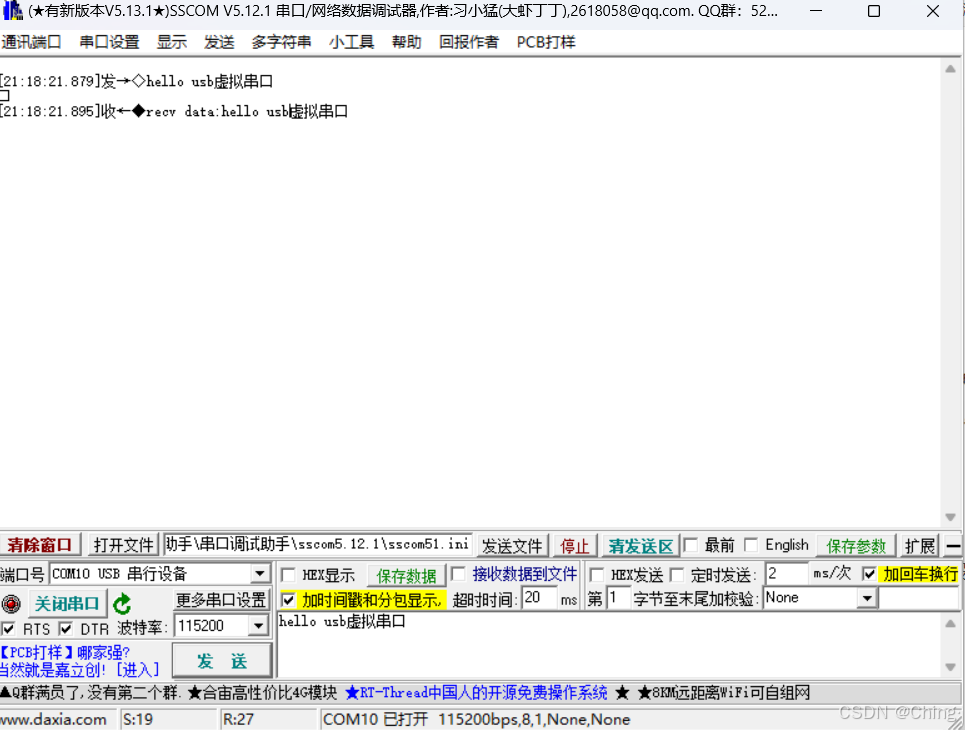Image resolution: width=965 pixels, height=730 pixels.
Task: Click 清除窗口 to clear the receive window
Action: point(40,544)
